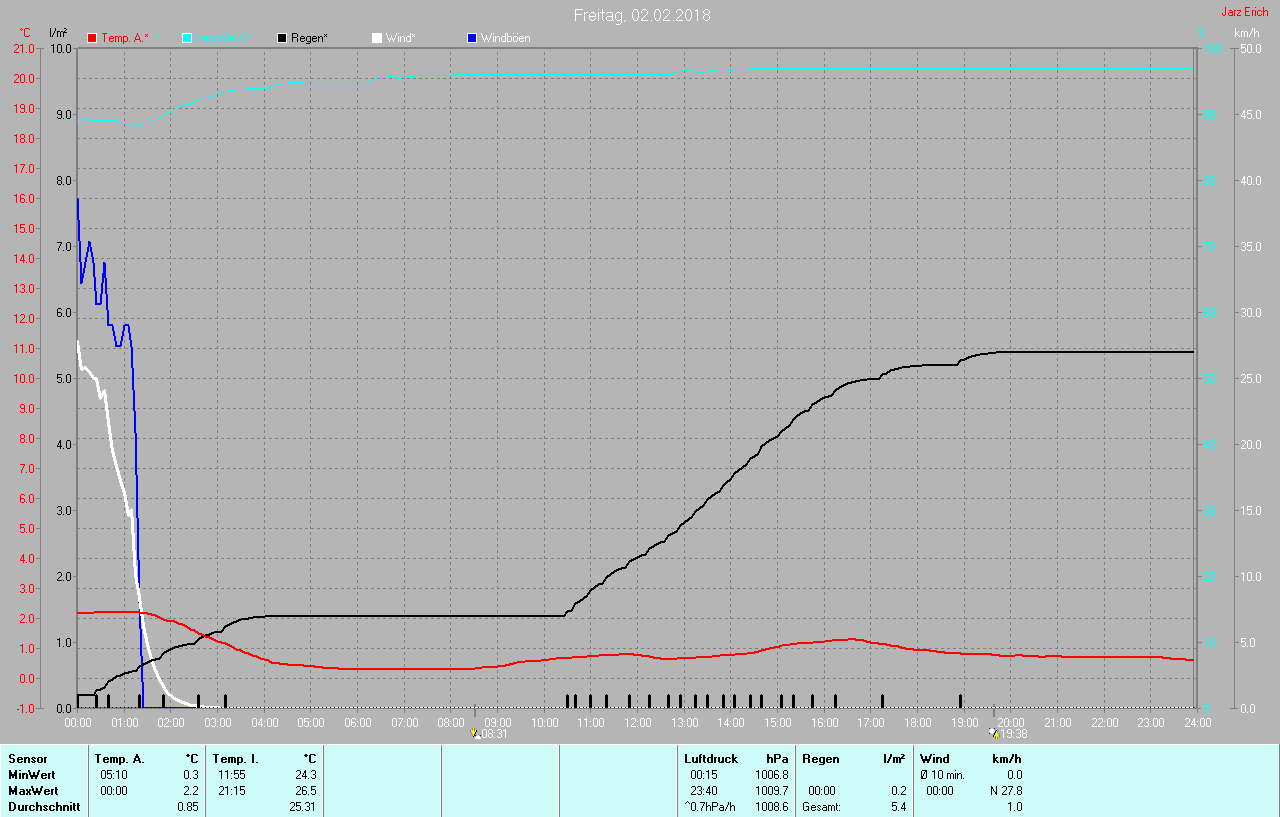This screenshot has height=817, width=1280.
Task: Click the Regen Gesamt value 5.4
Action: click(x=898, y=807)
